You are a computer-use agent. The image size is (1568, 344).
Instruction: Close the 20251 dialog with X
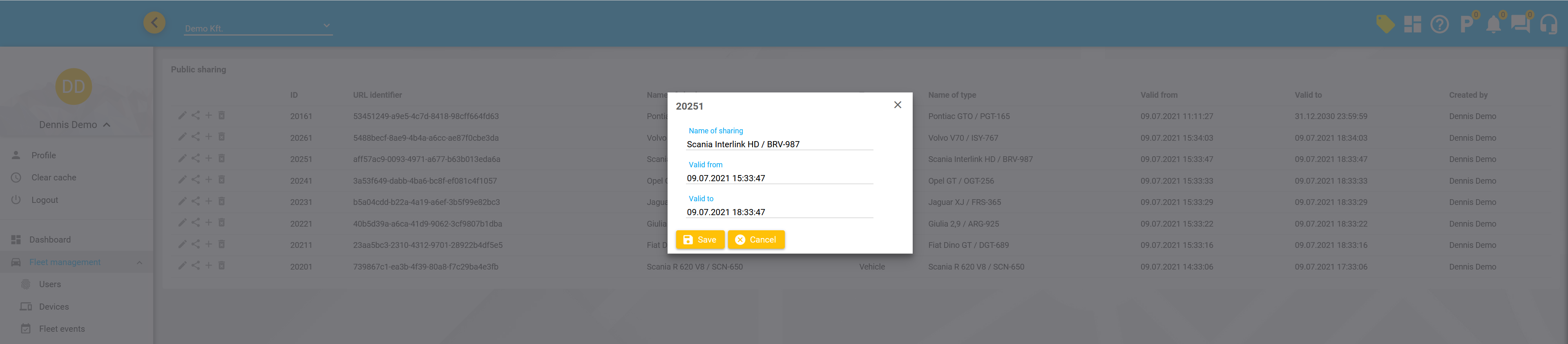pos(897,105)
